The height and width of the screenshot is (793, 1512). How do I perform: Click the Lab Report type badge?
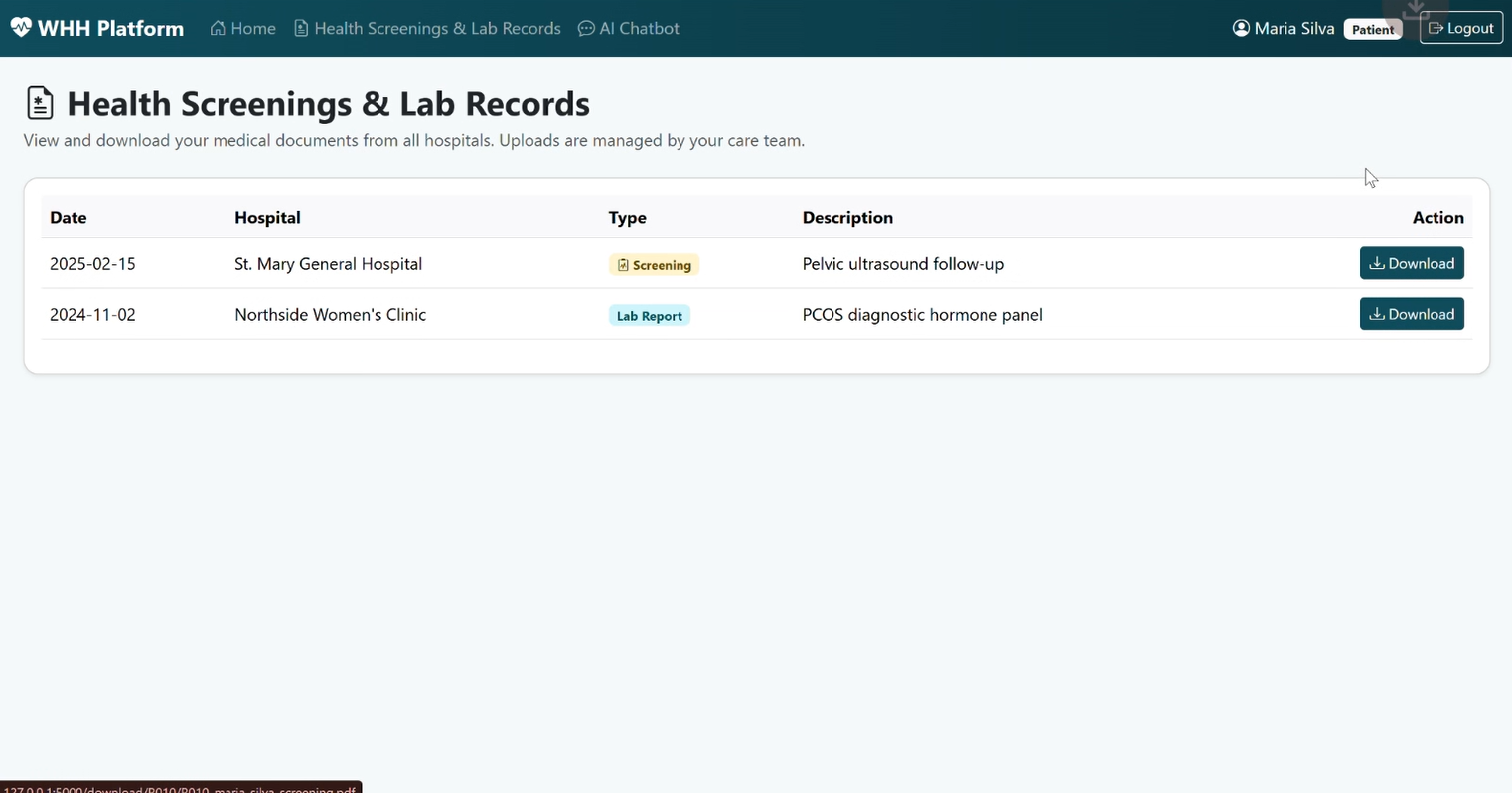(x=650, y=316)
